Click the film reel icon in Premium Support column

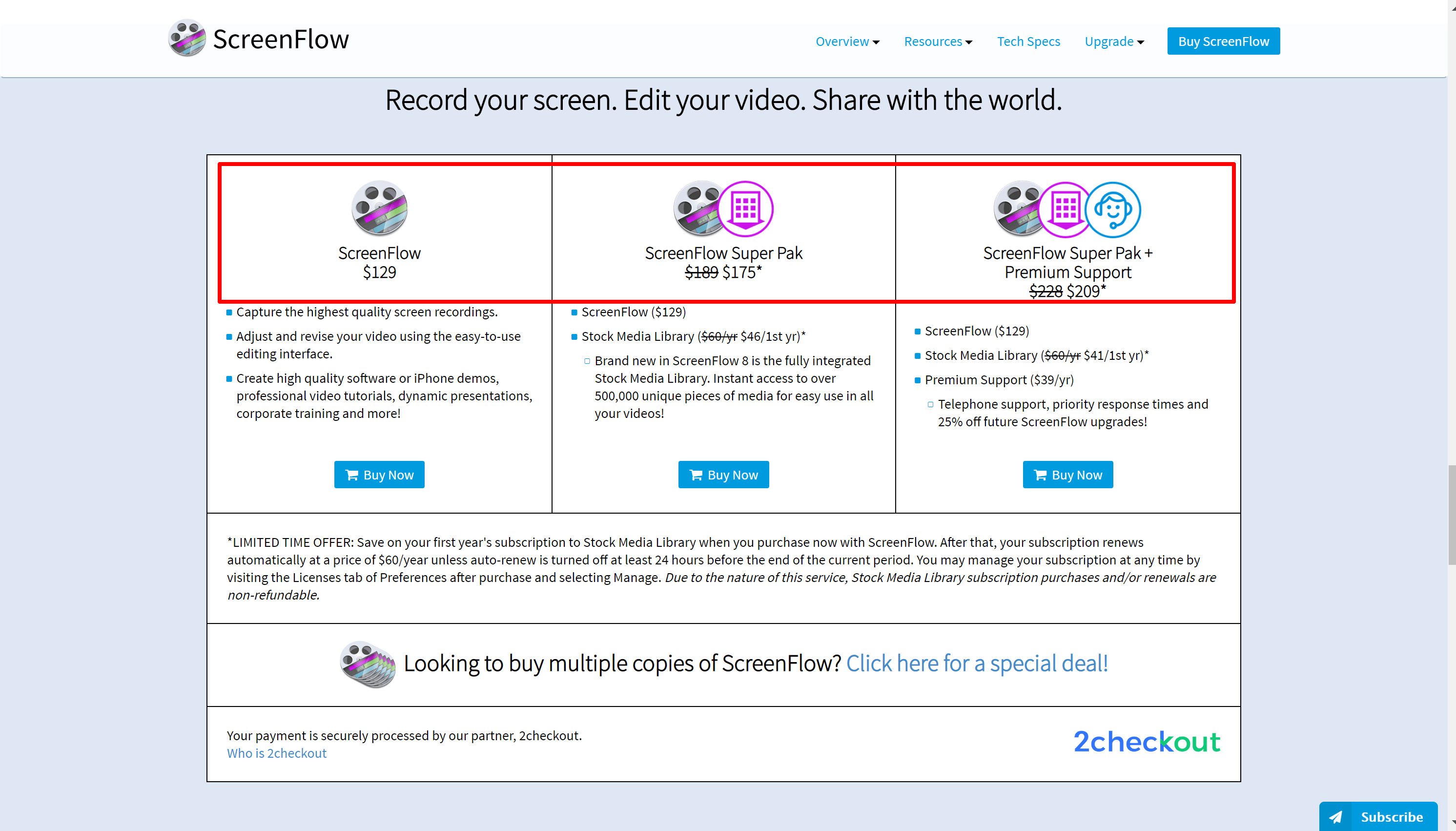tap(1018, 208)
